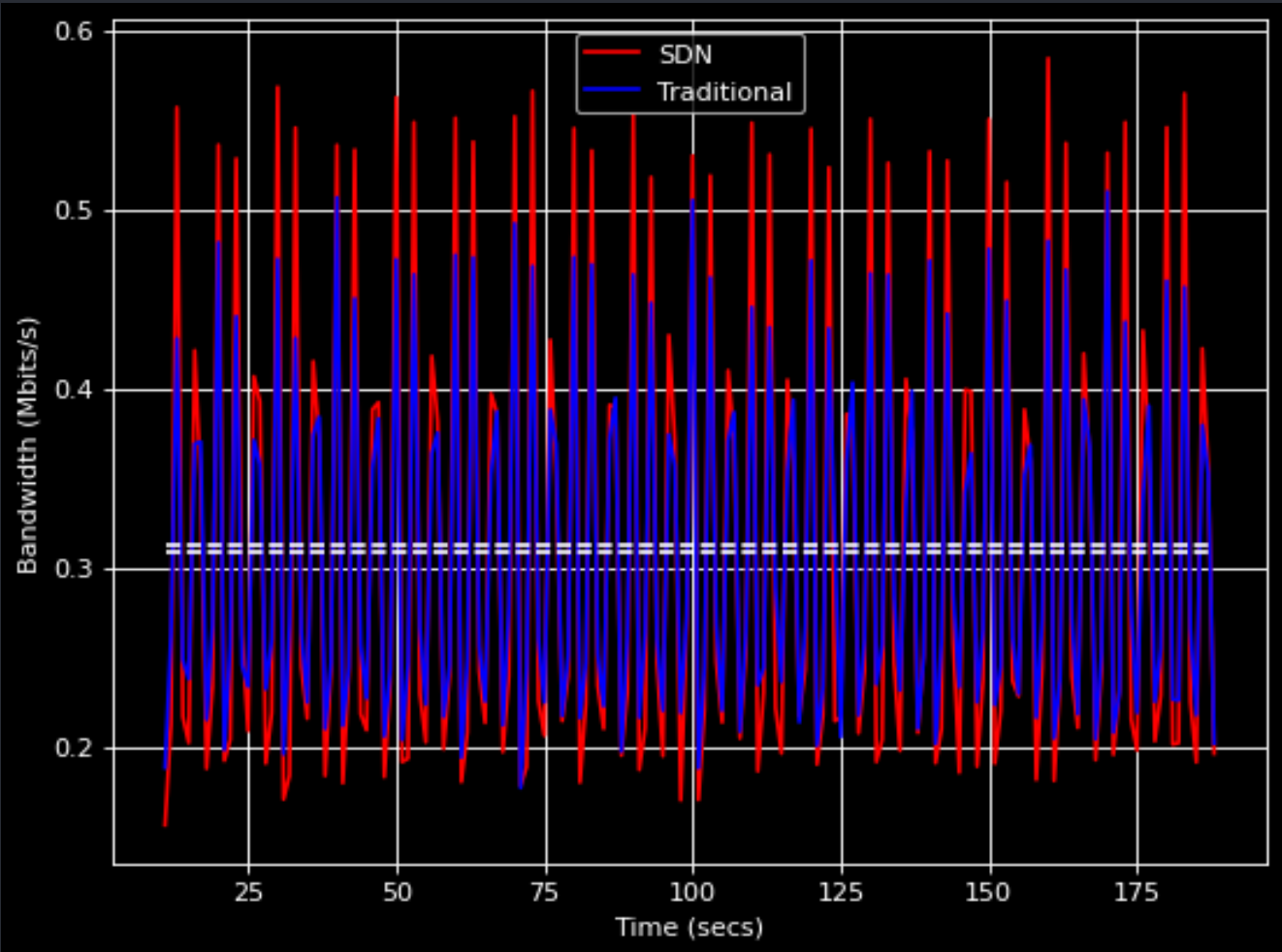The height and width of the screenshot is (952, 1282).
Task: Click the Time (secs) axis label
Action: (689, 928)
